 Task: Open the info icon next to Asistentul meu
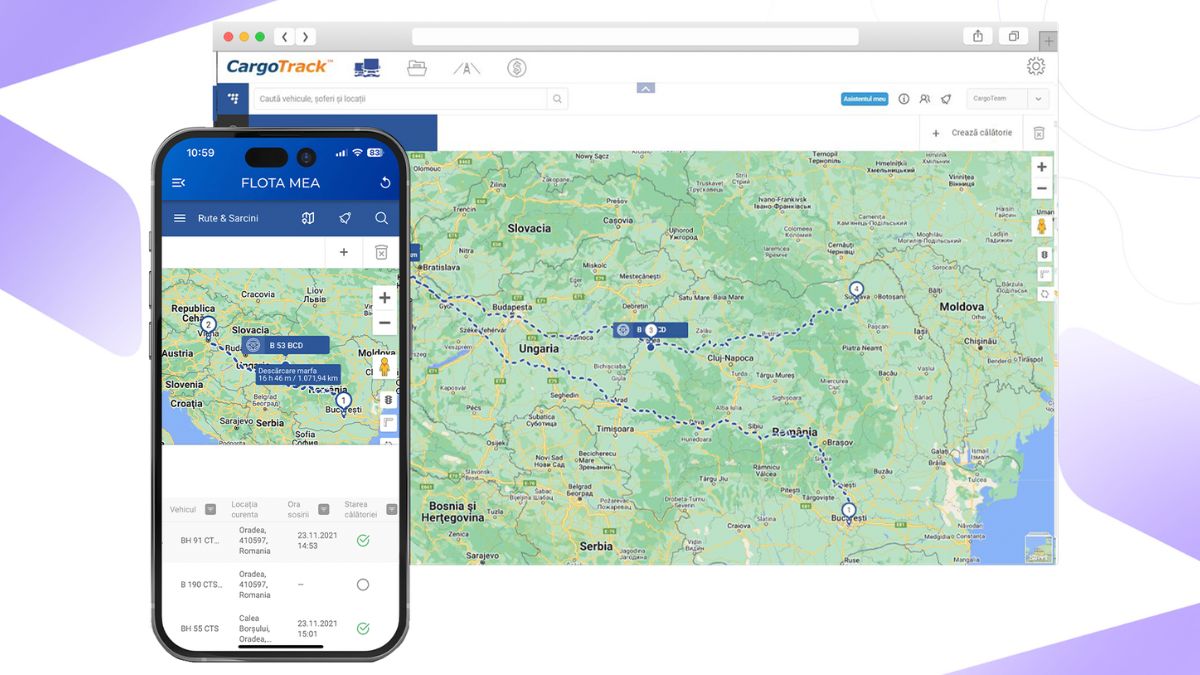904,99
